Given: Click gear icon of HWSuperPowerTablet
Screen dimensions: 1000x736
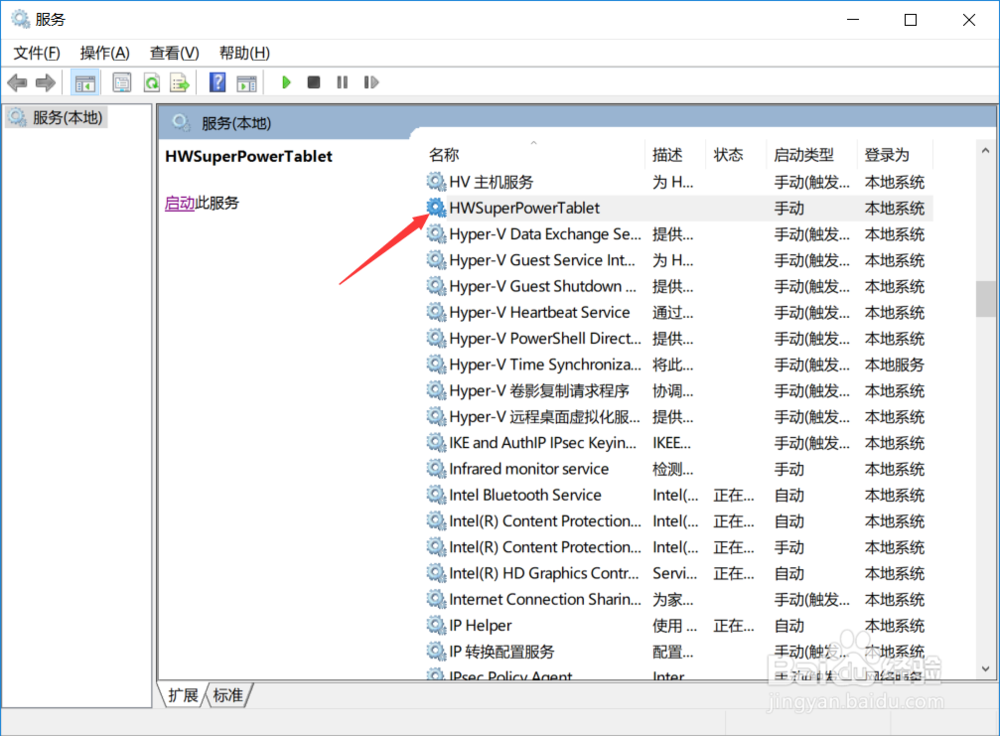Looking at the screenshot, I should tap(436, 208).
